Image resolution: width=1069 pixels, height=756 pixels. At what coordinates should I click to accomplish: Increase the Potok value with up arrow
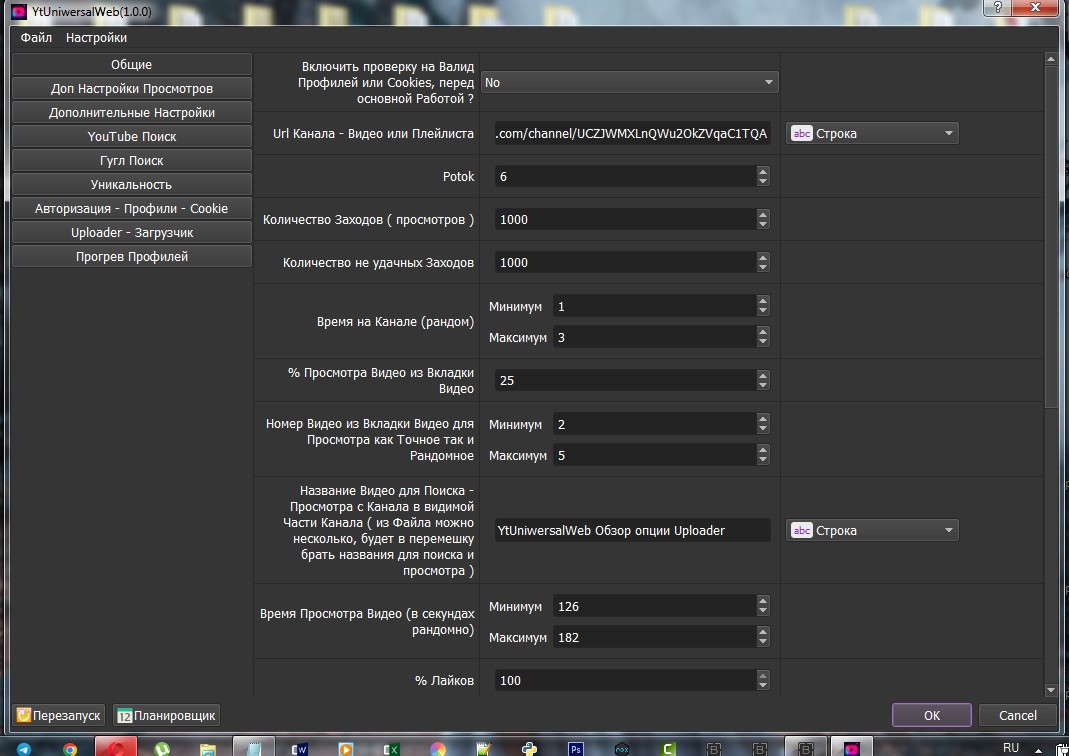click(763, 171)
